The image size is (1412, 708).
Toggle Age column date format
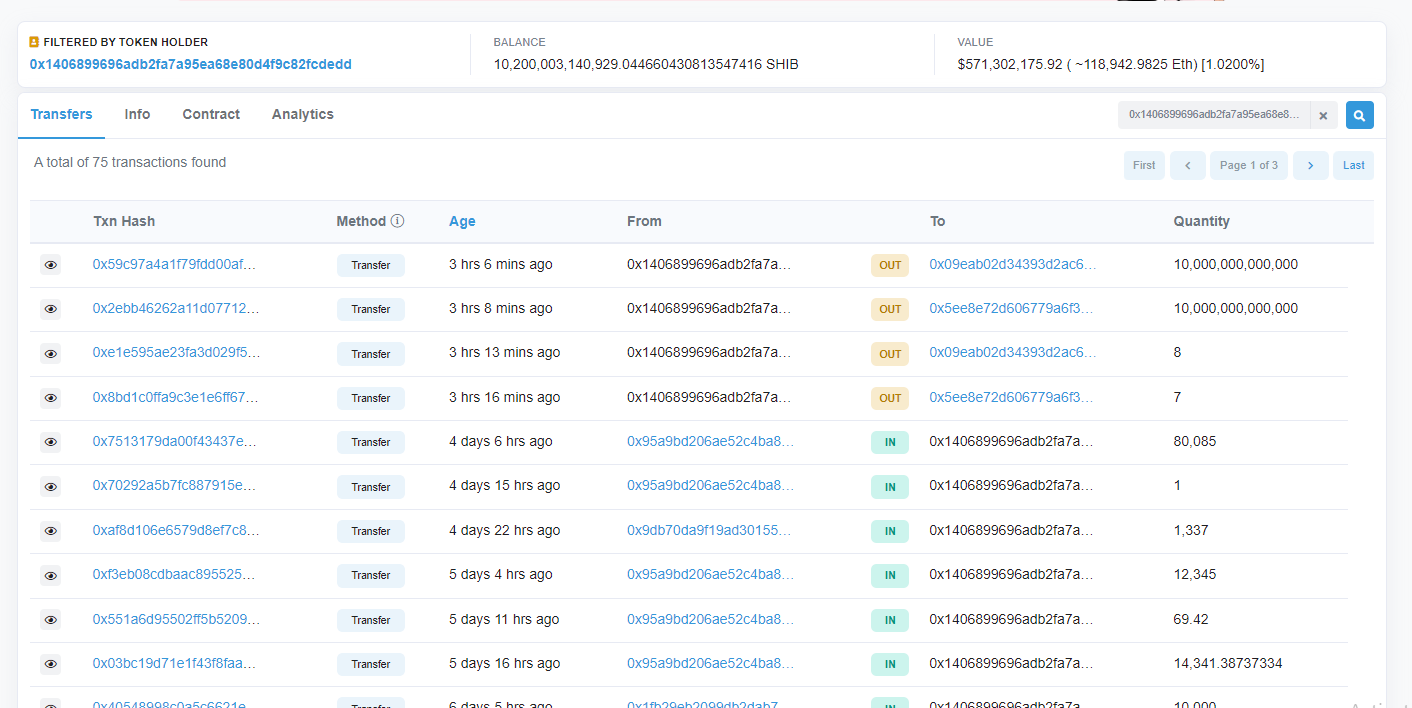click(462, 221)
